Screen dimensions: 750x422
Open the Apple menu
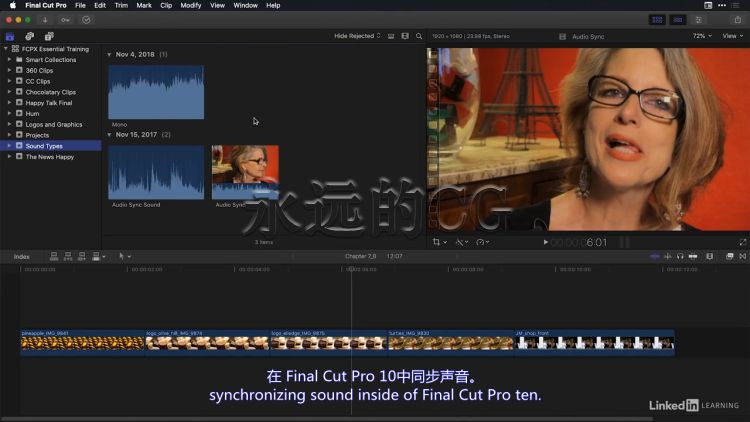point(13,5)
